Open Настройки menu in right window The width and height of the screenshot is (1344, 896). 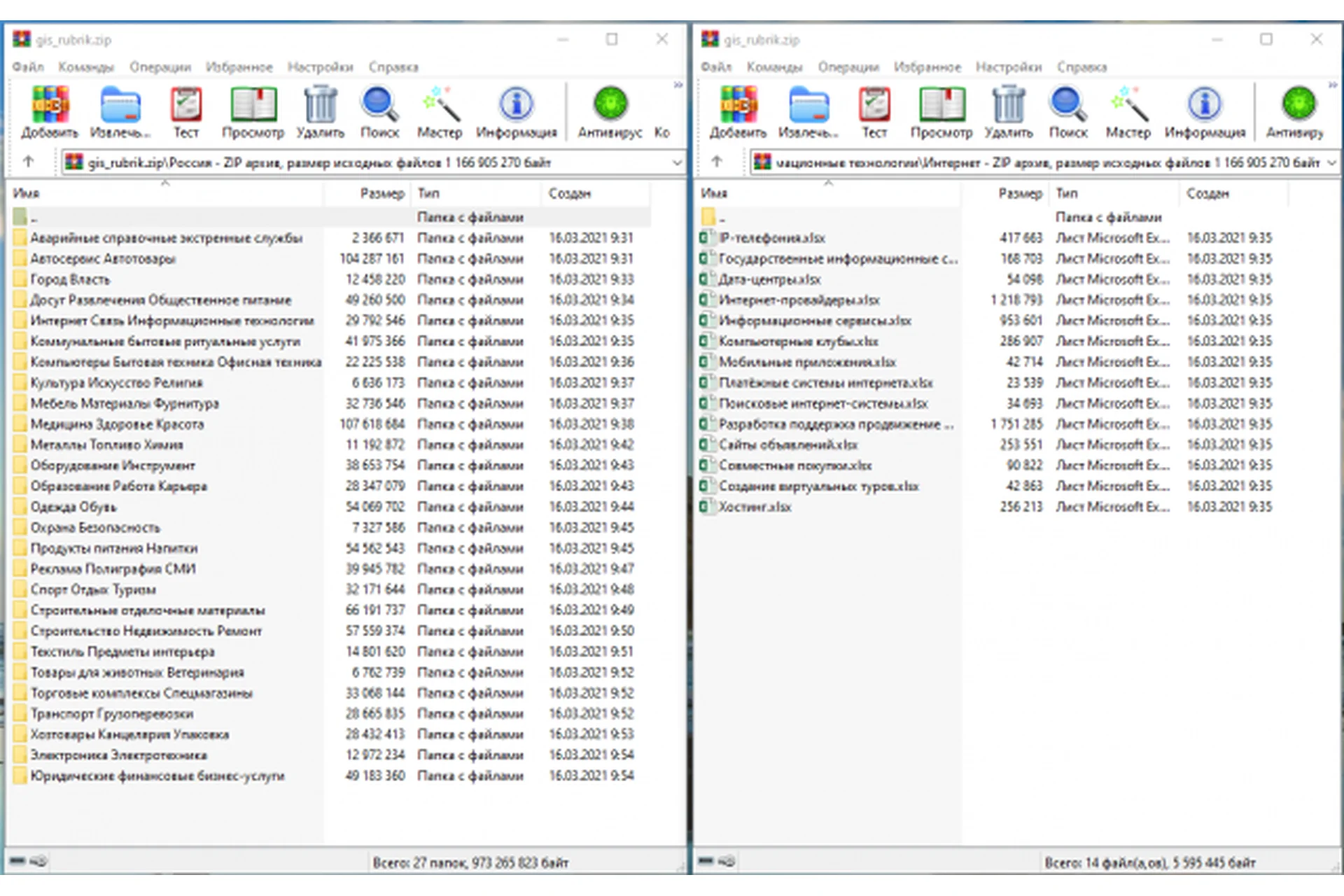1008,67
